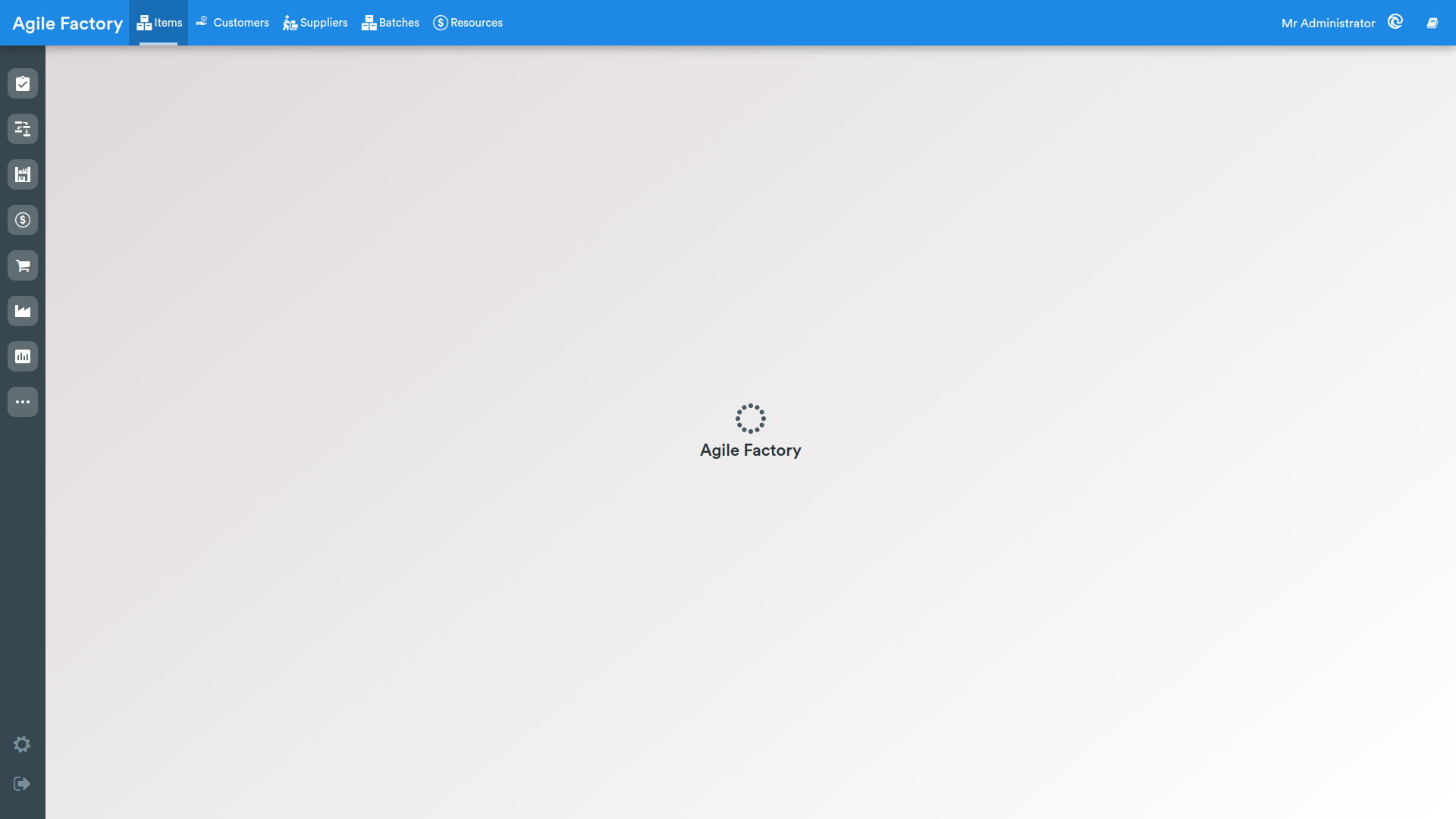This screenshot has width=1456, height=819.
Task: Click the swirl icon beside Mr Administrator
Action: pyautogui.click(x=1395, y=22)
